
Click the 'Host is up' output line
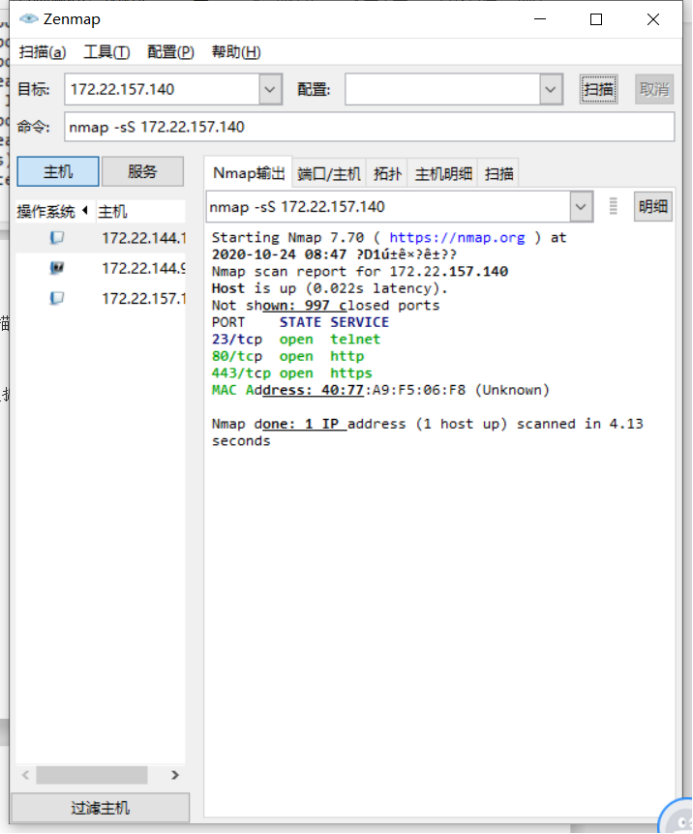pos(330,288)
